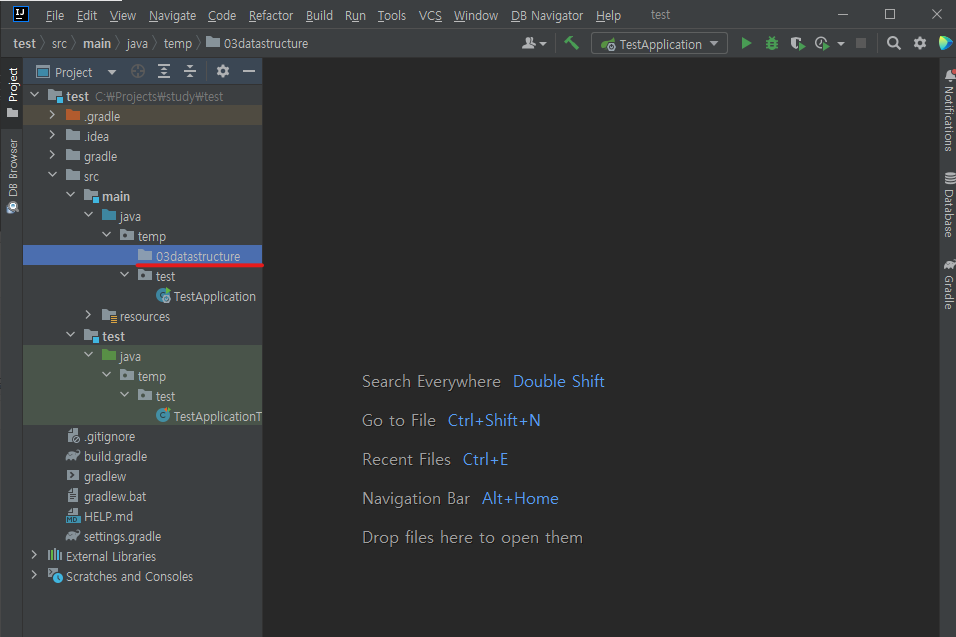Screen dimensions: 956x637
Task: Select the gradlew.bat file
Action: tap(106, 497)
